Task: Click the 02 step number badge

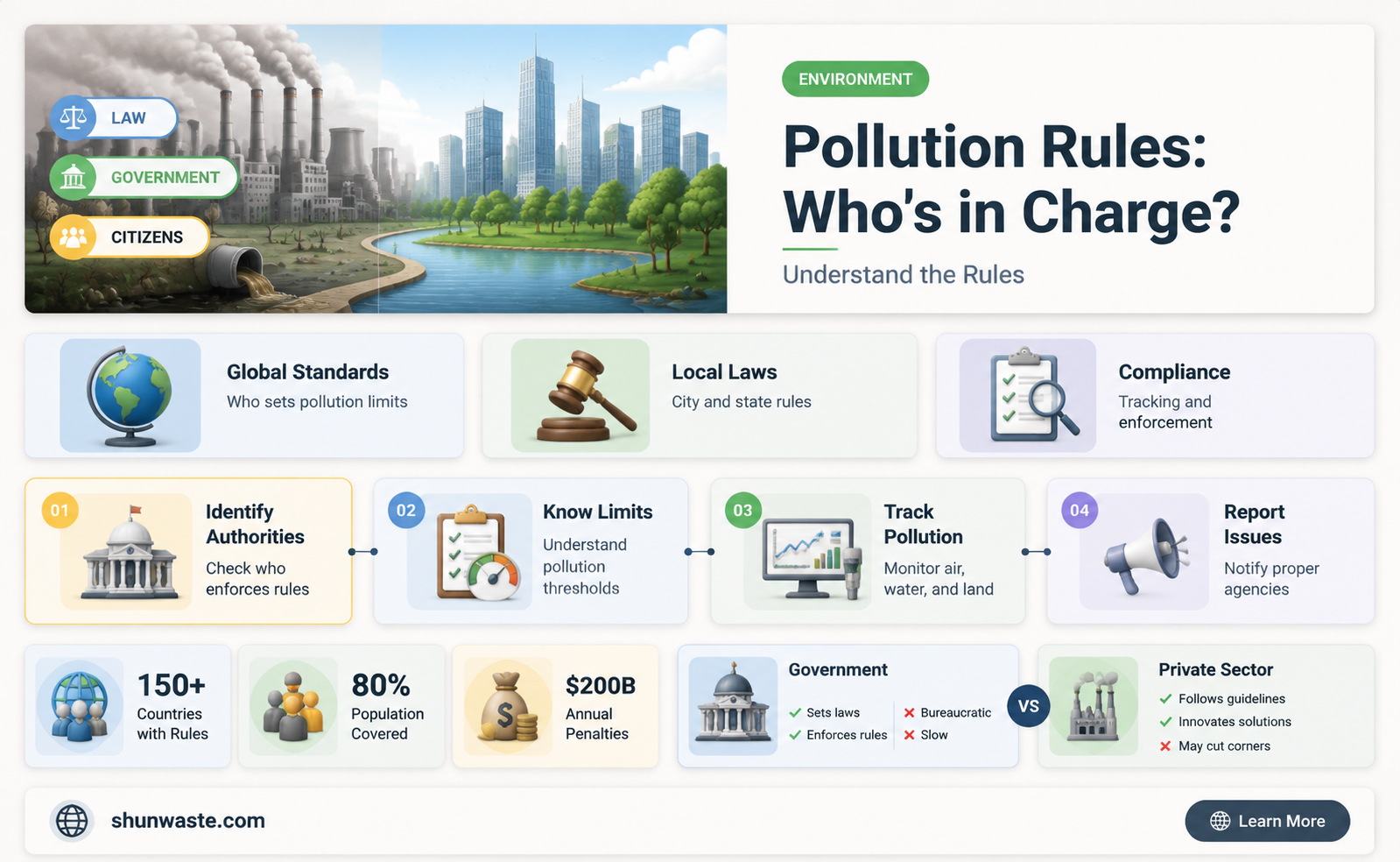Action: pos(406,511)
